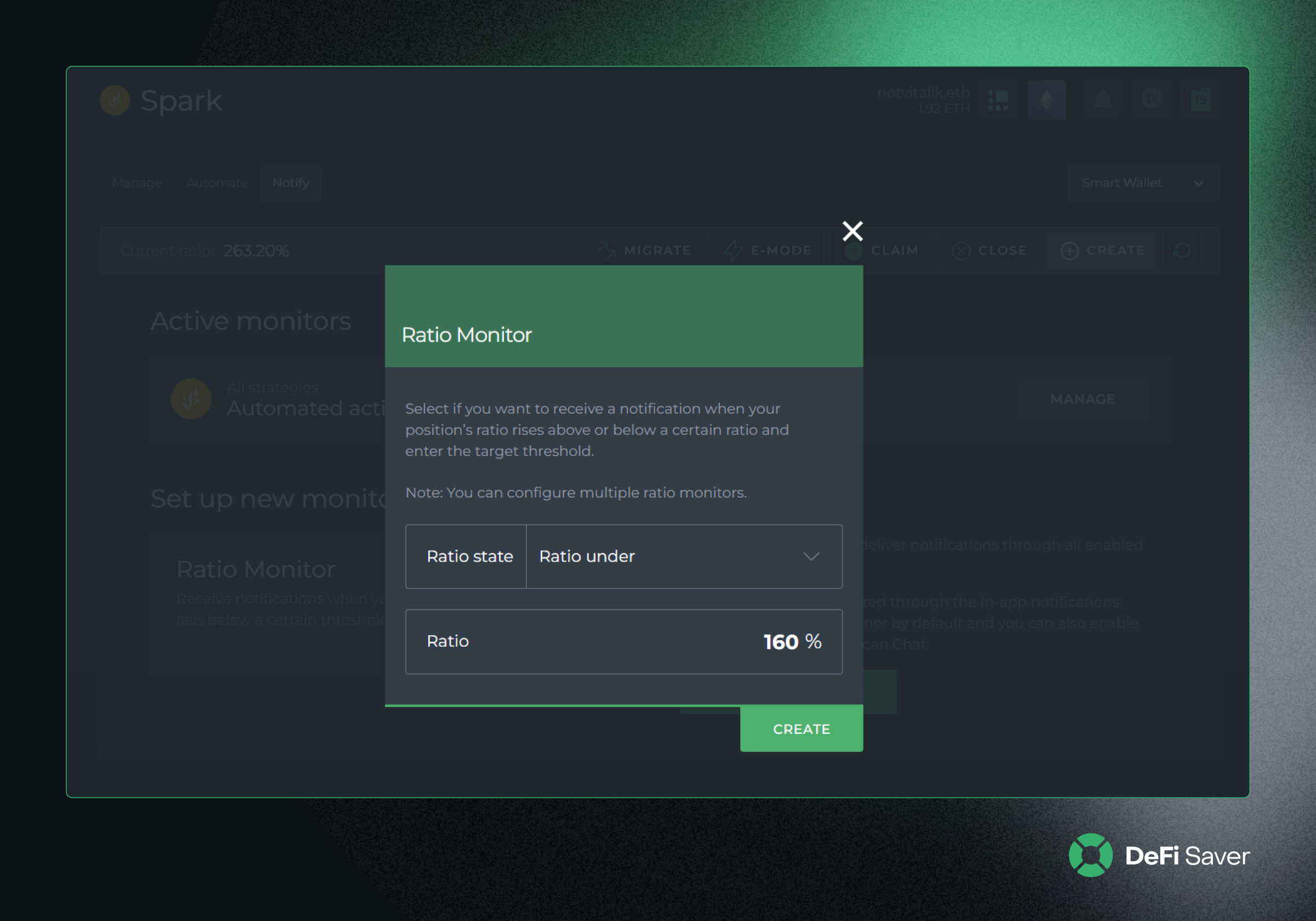Click the E-MODE action button
Viewport: 1316px width, 921px height.
click(768, 251)
